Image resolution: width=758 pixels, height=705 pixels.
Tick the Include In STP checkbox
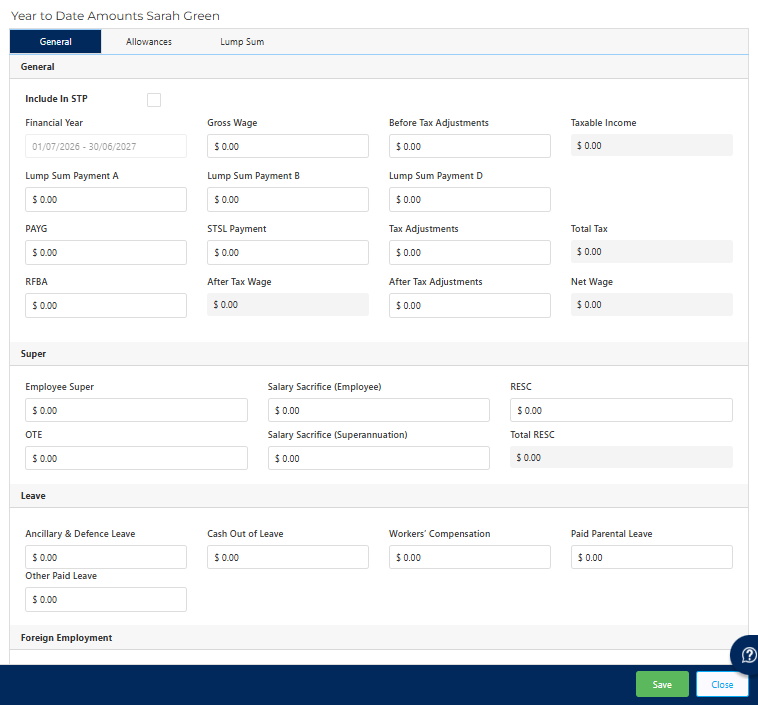tap(153, 100)
